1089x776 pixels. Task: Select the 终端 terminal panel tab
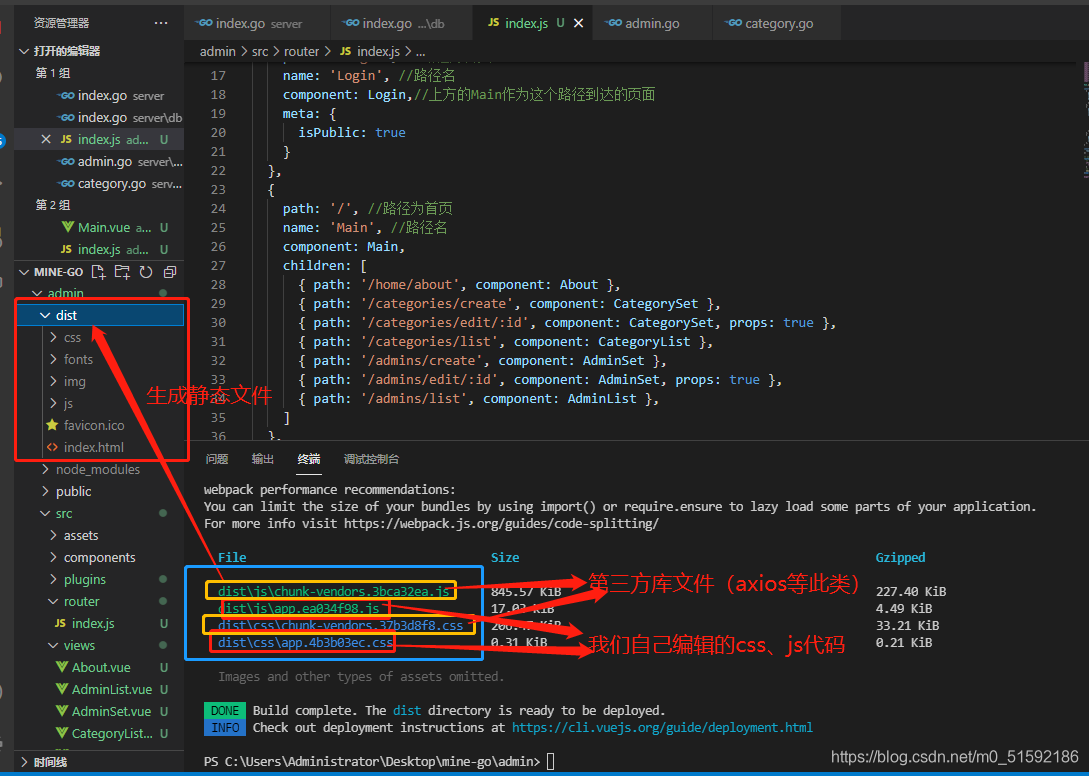coord(309,459)
